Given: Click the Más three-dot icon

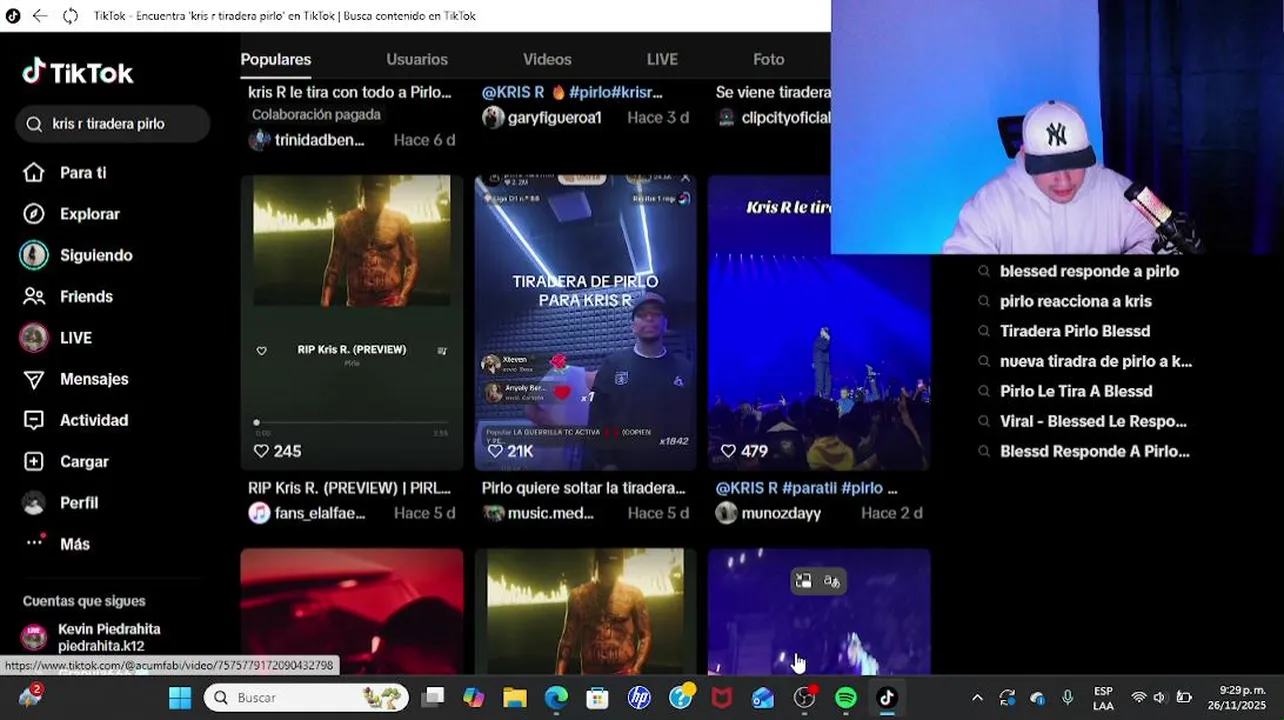Looking at the screenshot, I should click(x=35, y=541).
